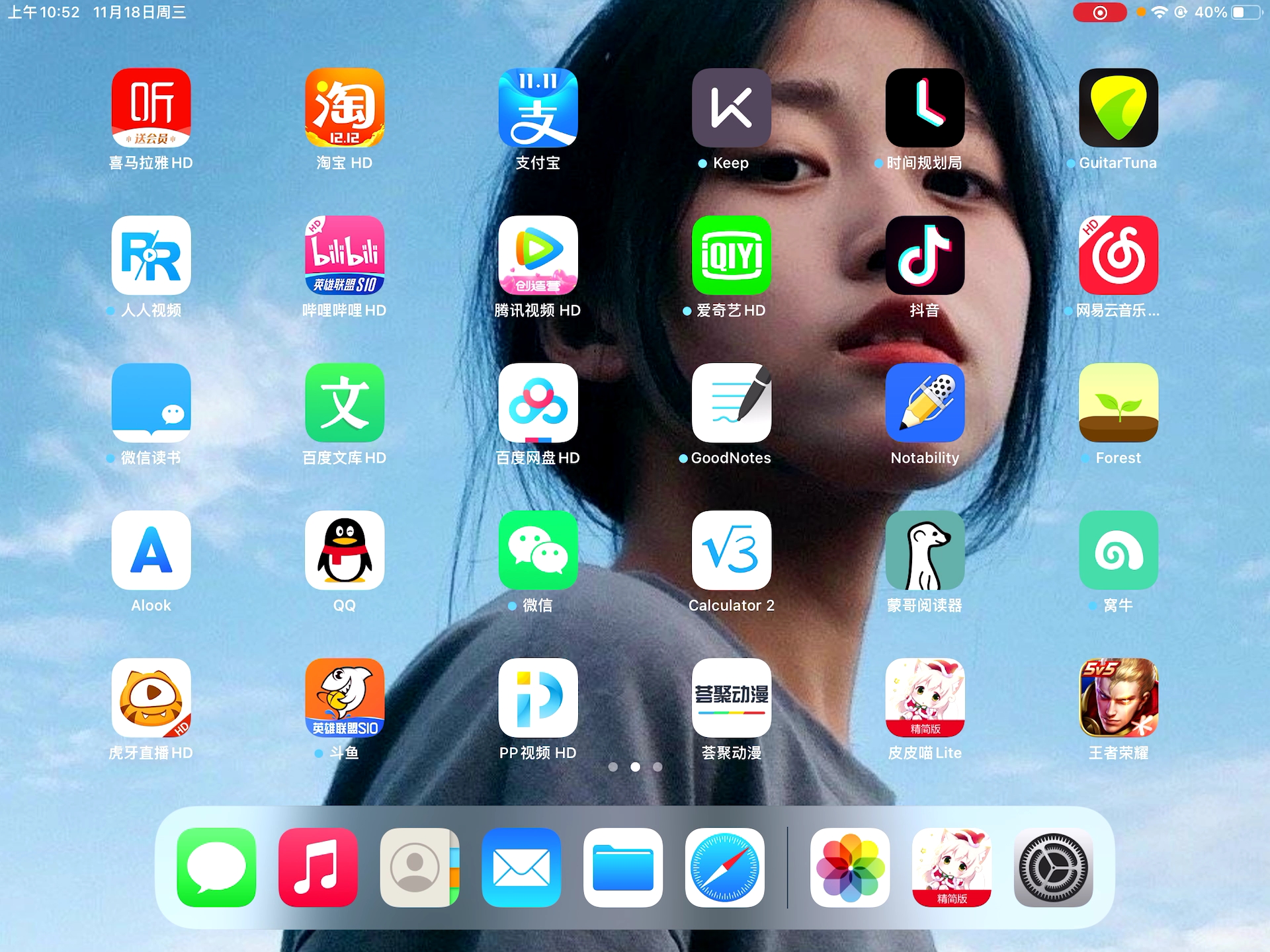Open Photos in the dock
1270x952 pixels.
pyautogui.click(x=850, y=867)
